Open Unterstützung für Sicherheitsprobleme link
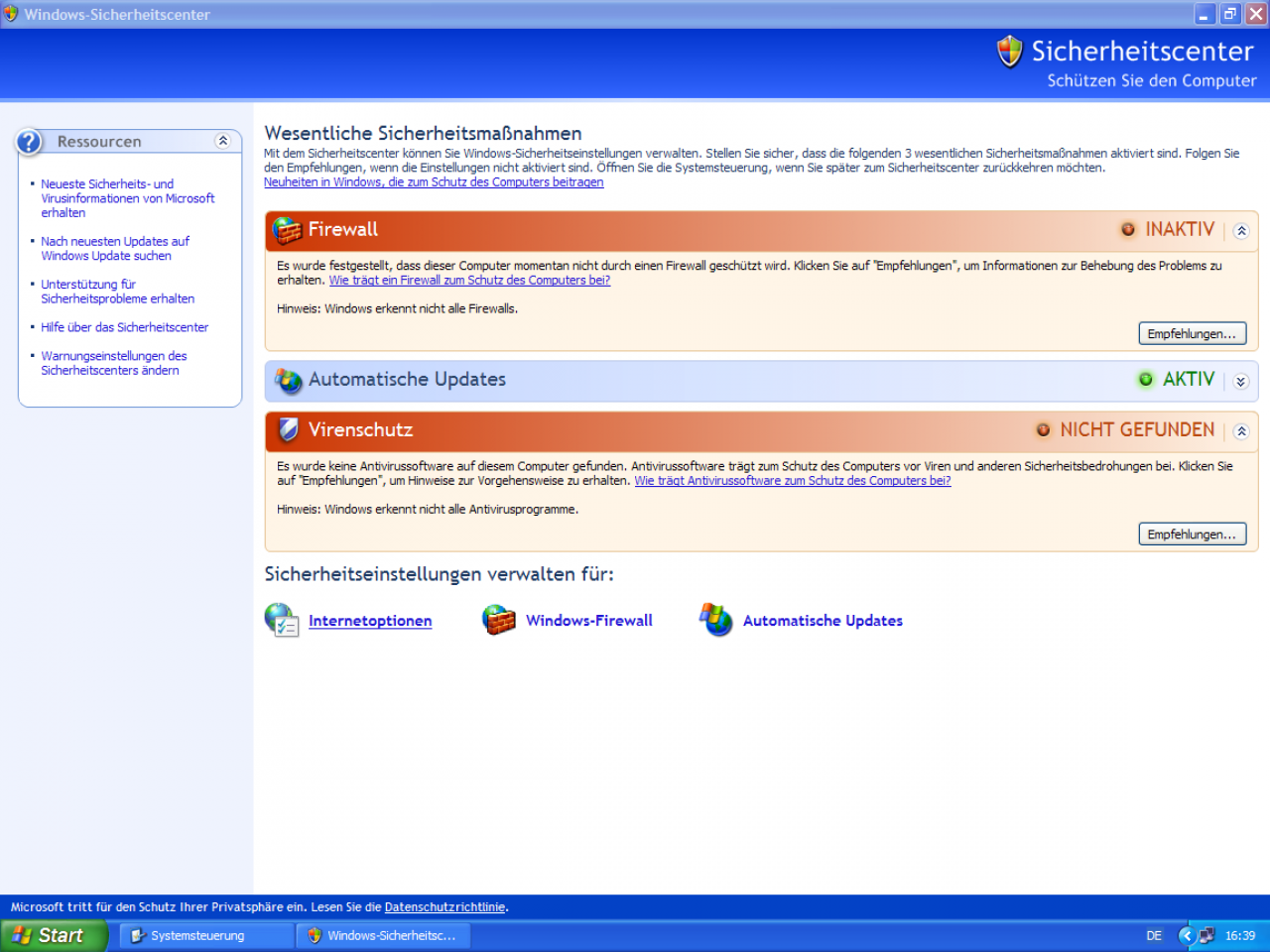This screenshot has width=1270, height=952. click(x=117, y=292)
